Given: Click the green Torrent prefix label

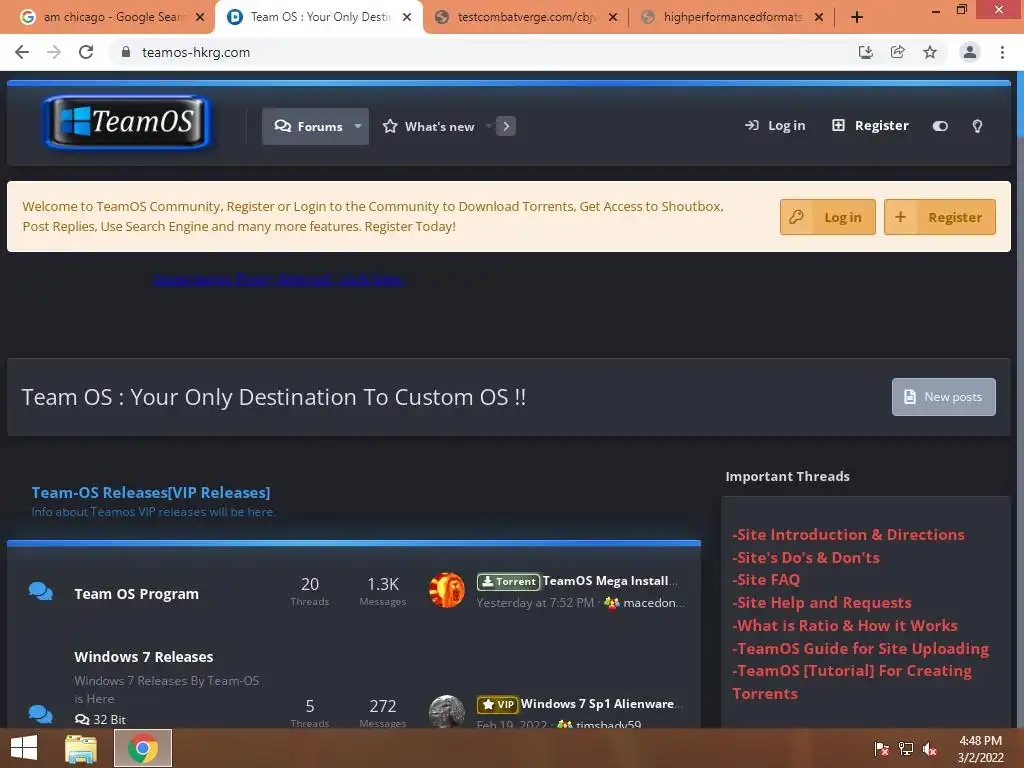Looking at the screenshot, I should (x=509, y=581).
